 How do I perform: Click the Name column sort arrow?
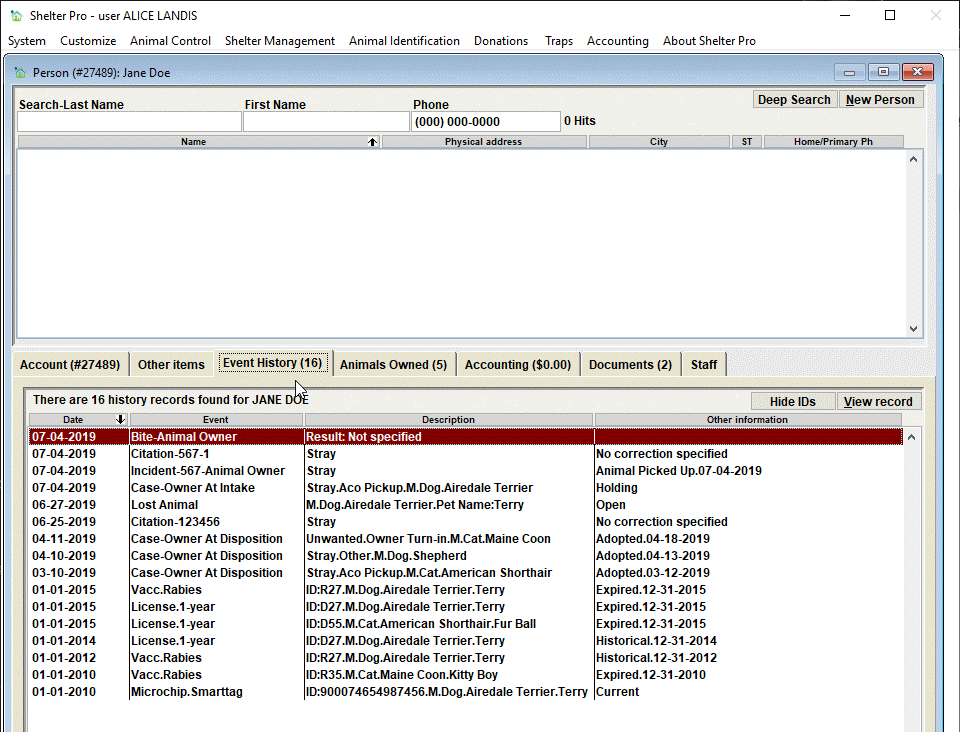(372, 142)
